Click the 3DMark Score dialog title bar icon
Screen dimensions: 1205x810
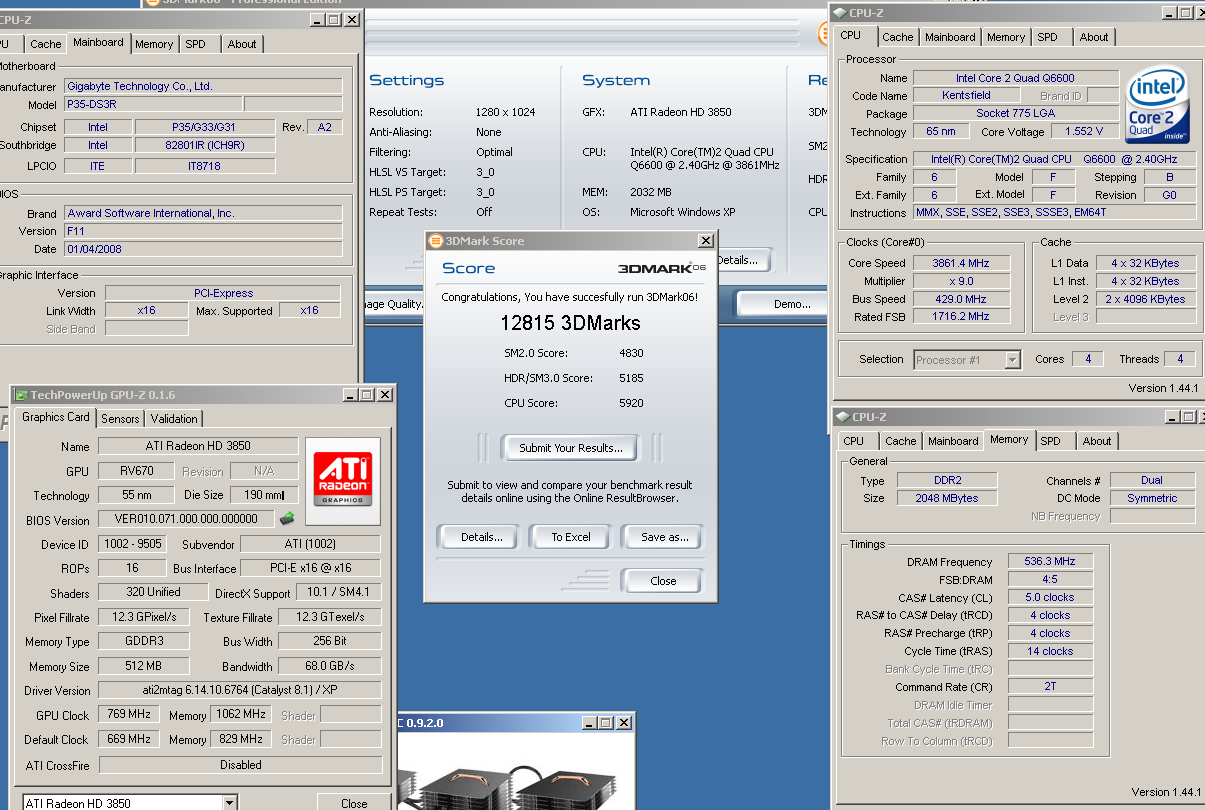point(435,241)
